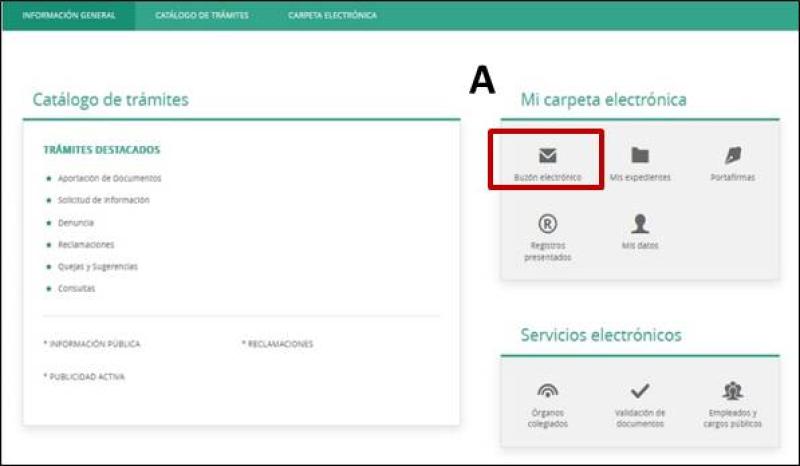Click Aportación de Documentos link
Viewport: 800px width, 466px height.
tap(109, 178)
